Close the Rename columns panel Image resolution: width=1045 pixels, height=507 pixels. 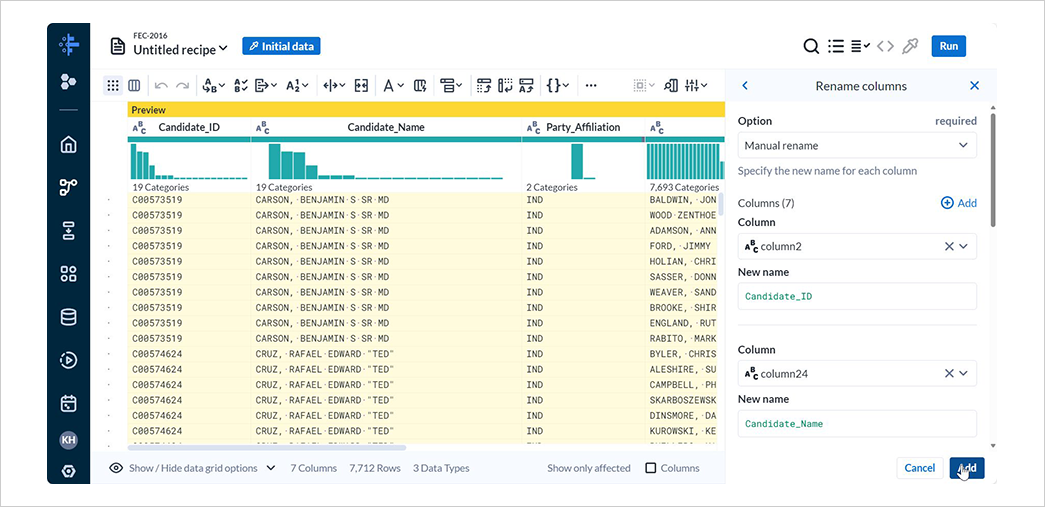pos(974,86)
